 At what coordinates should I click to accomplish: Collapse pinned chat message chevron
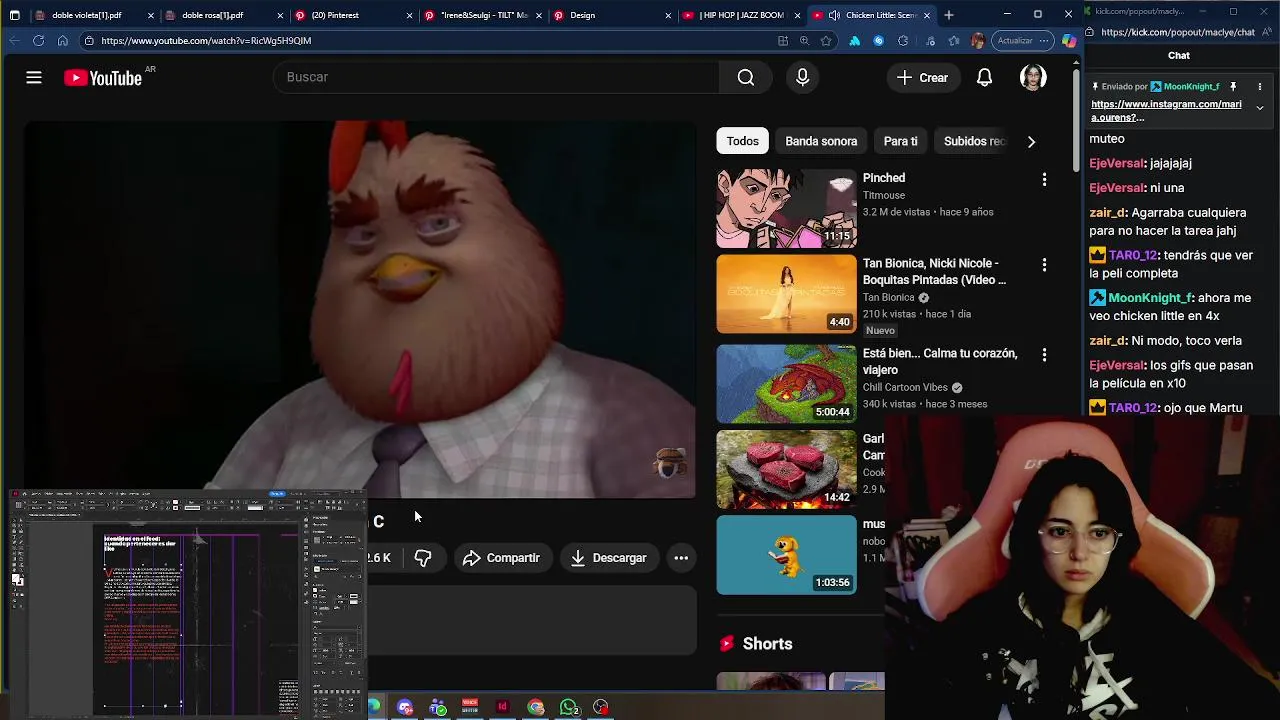pos(1259,108)
